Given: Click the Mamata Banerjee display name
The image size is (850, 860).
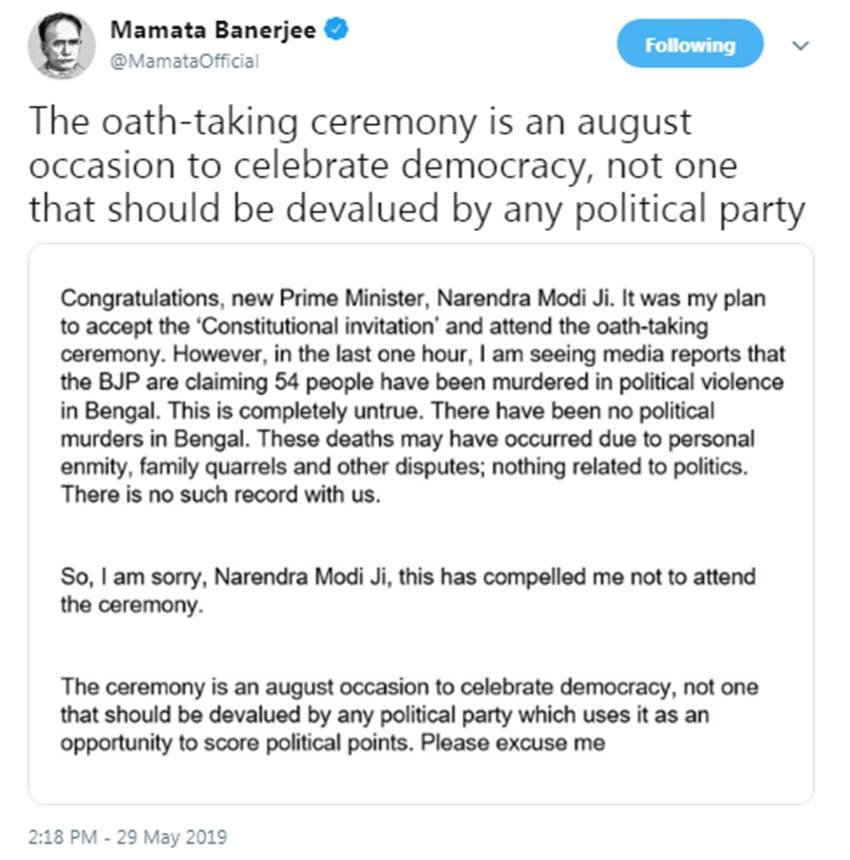Looking at the screenshot, I should [213, 30].
